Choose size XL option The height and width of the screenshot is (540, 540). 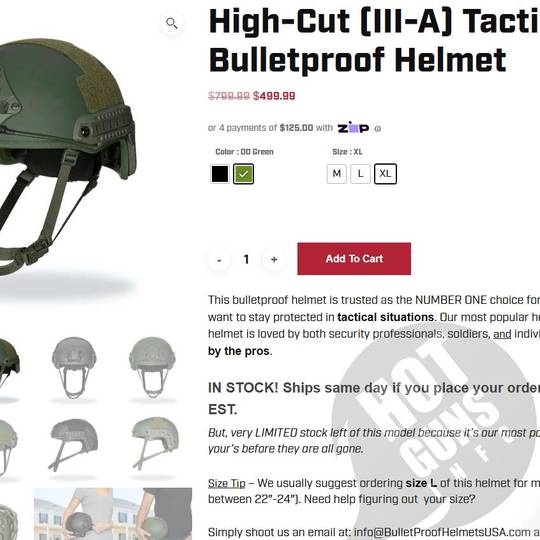click(385, 174)
